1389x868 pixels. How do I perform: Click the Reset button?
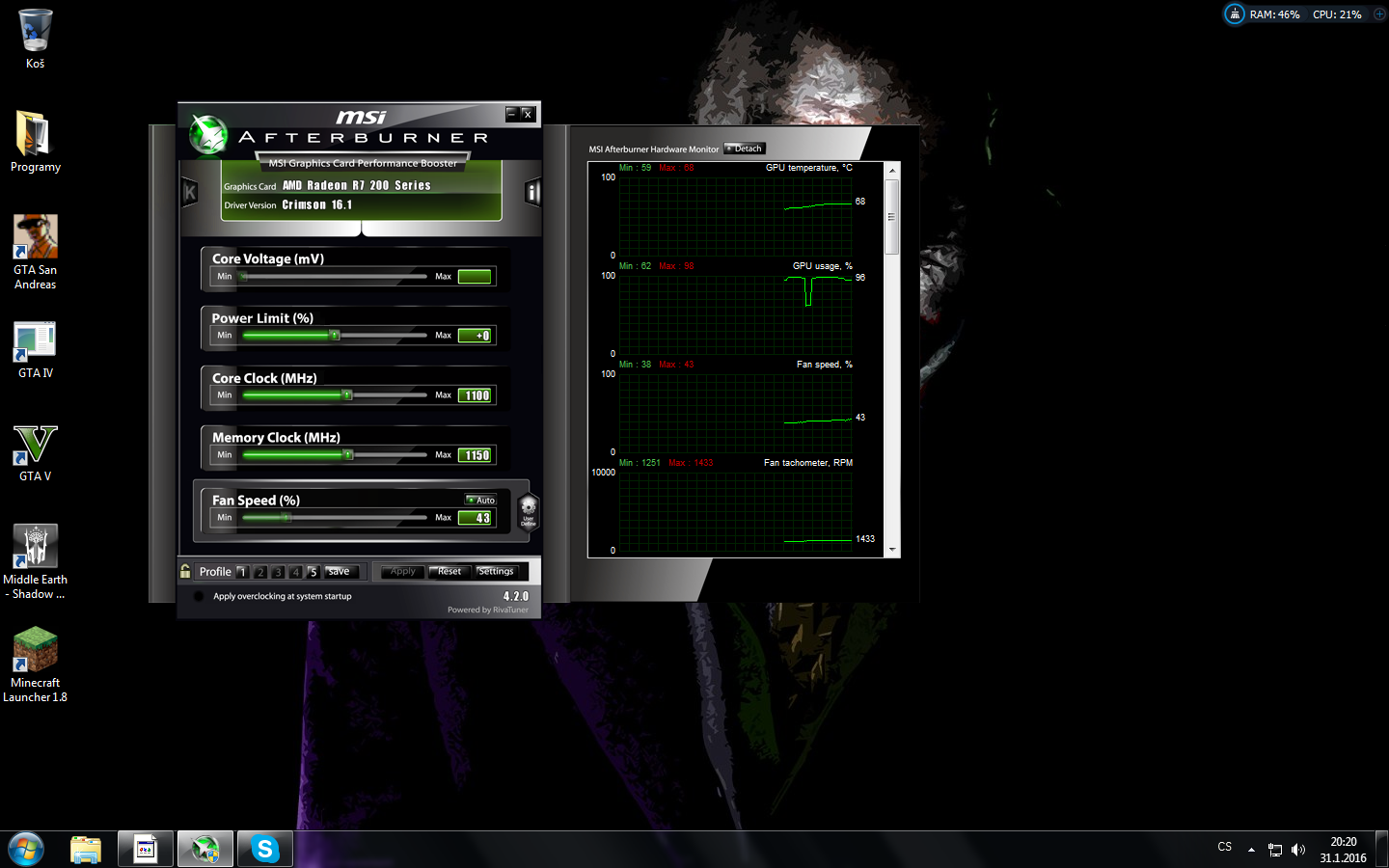point(449,572)
